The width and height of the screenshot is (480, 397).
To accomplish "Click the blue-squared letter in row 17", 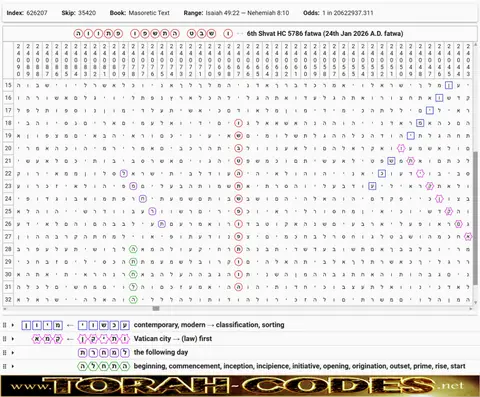I will pos(430,110).
